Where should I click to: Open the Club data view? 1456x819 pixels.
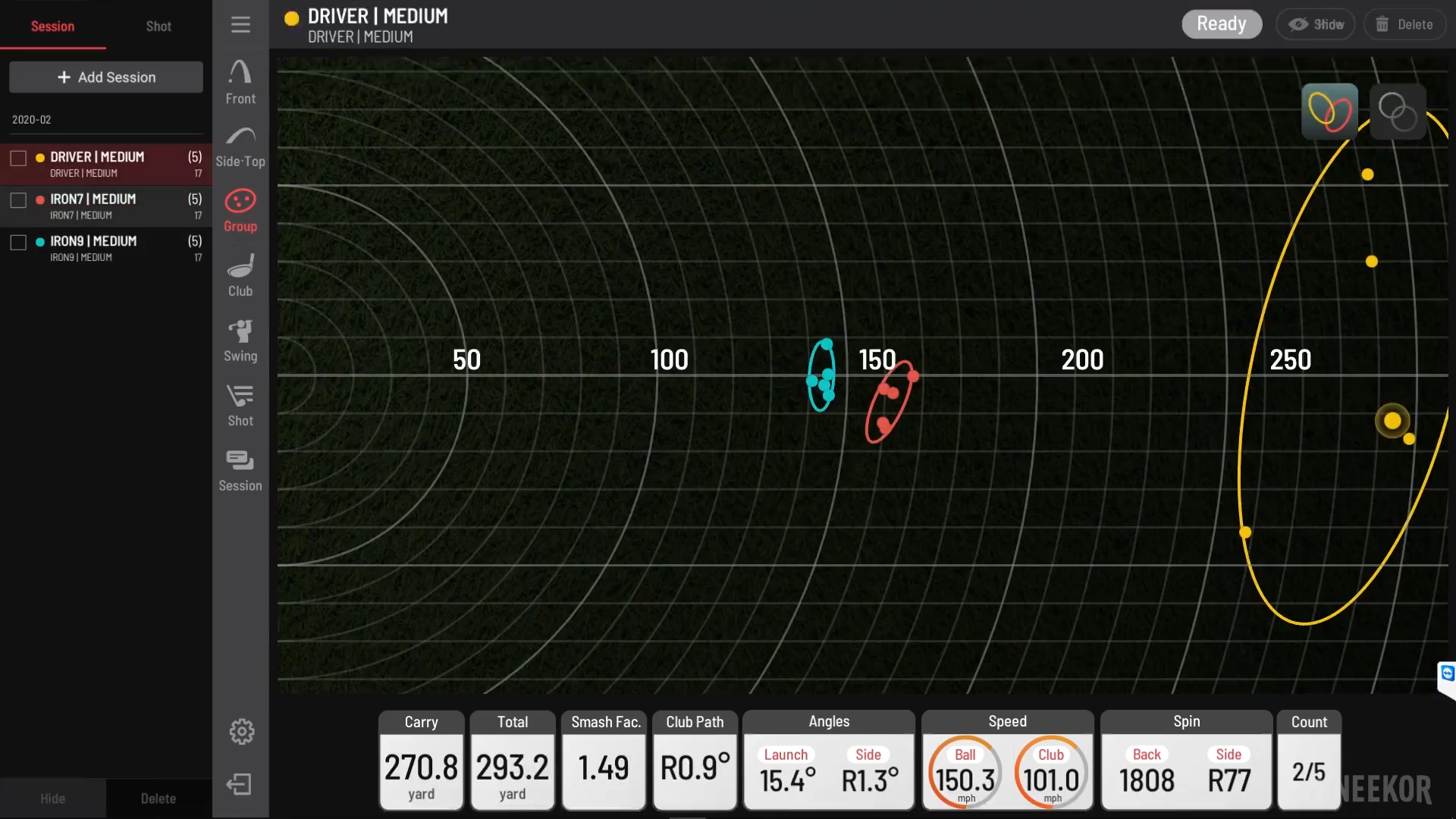(x=240, y=276)
